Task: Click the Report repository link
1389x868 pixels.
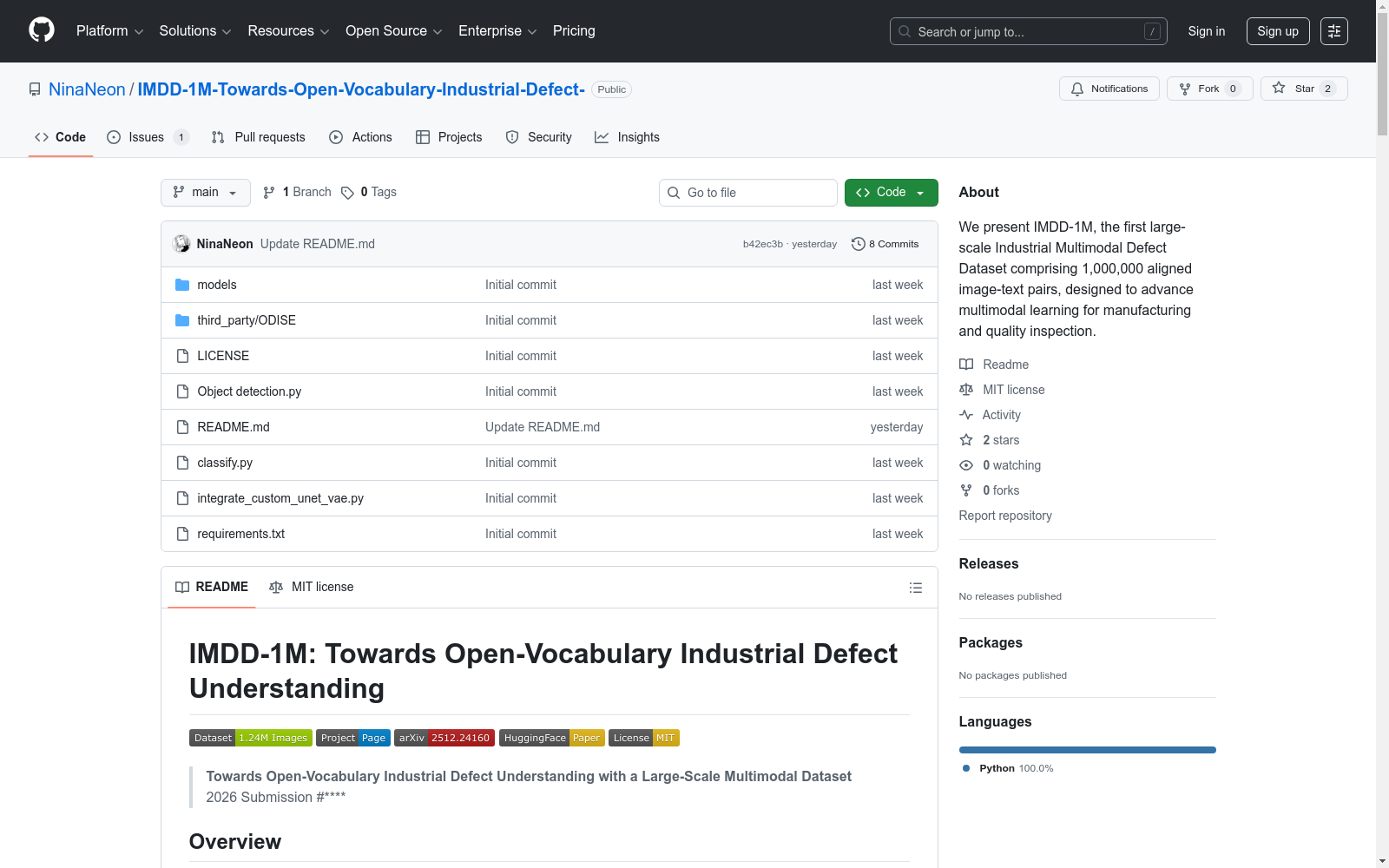Action: click(x=1005, y=516)
